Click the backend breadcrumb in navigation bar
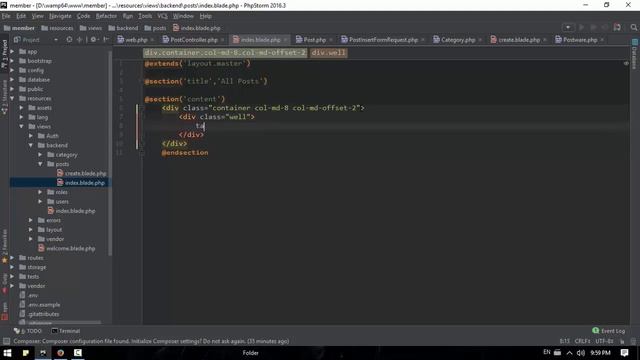The image size is (640, 360). [x=123, y=28]
